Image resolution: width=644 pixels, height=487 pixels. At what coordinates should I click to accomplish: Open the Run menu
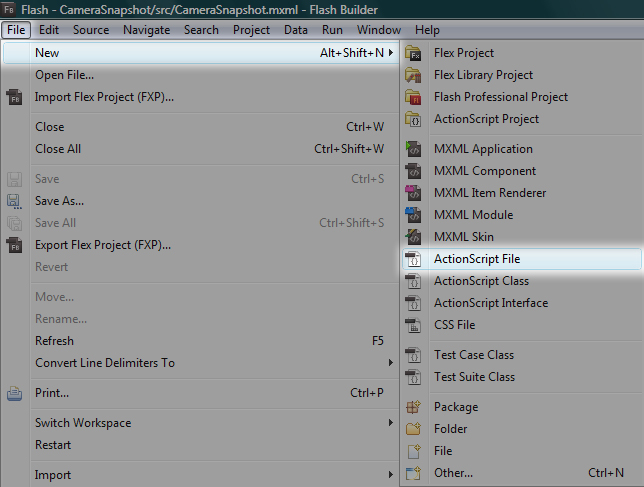coord(332,30)
